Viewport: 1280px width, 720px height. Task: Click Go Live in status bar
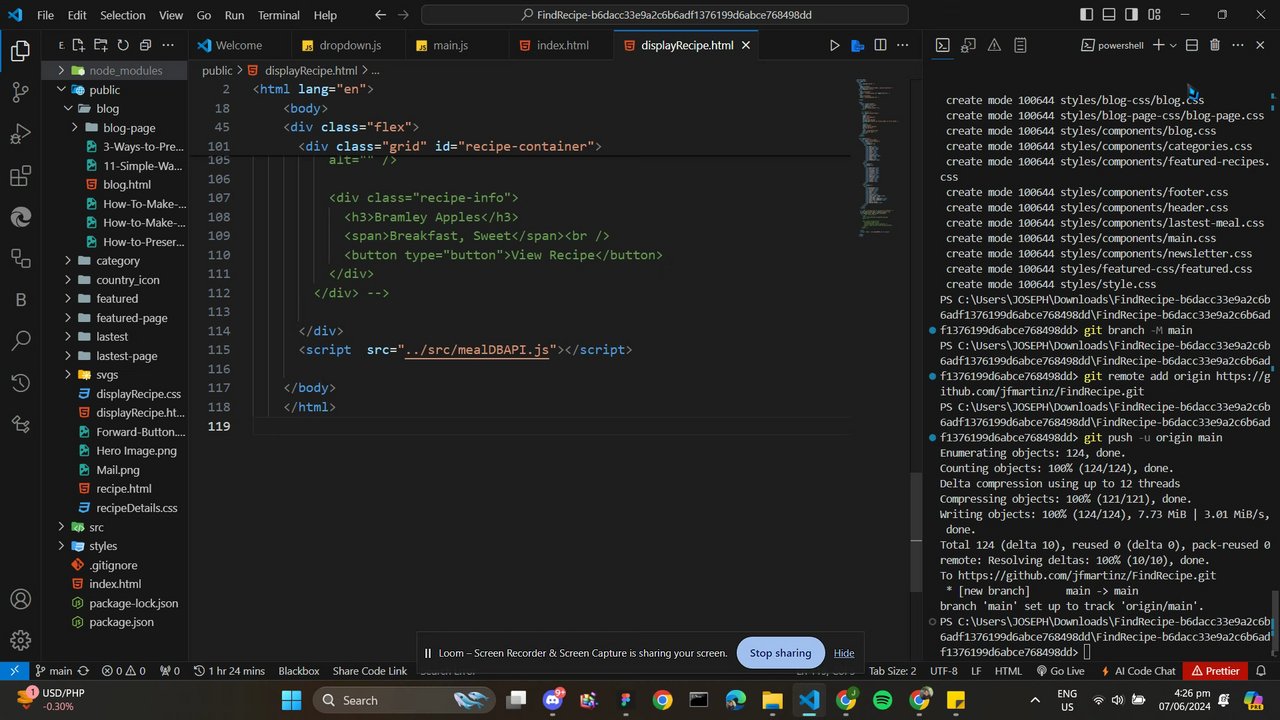[1060, 671]
